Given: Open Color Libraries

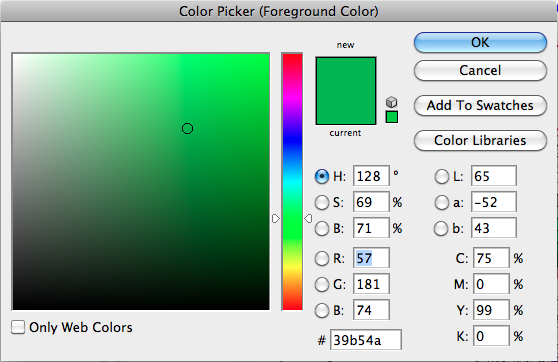Looking at the screenshot, I should (480, 140).
